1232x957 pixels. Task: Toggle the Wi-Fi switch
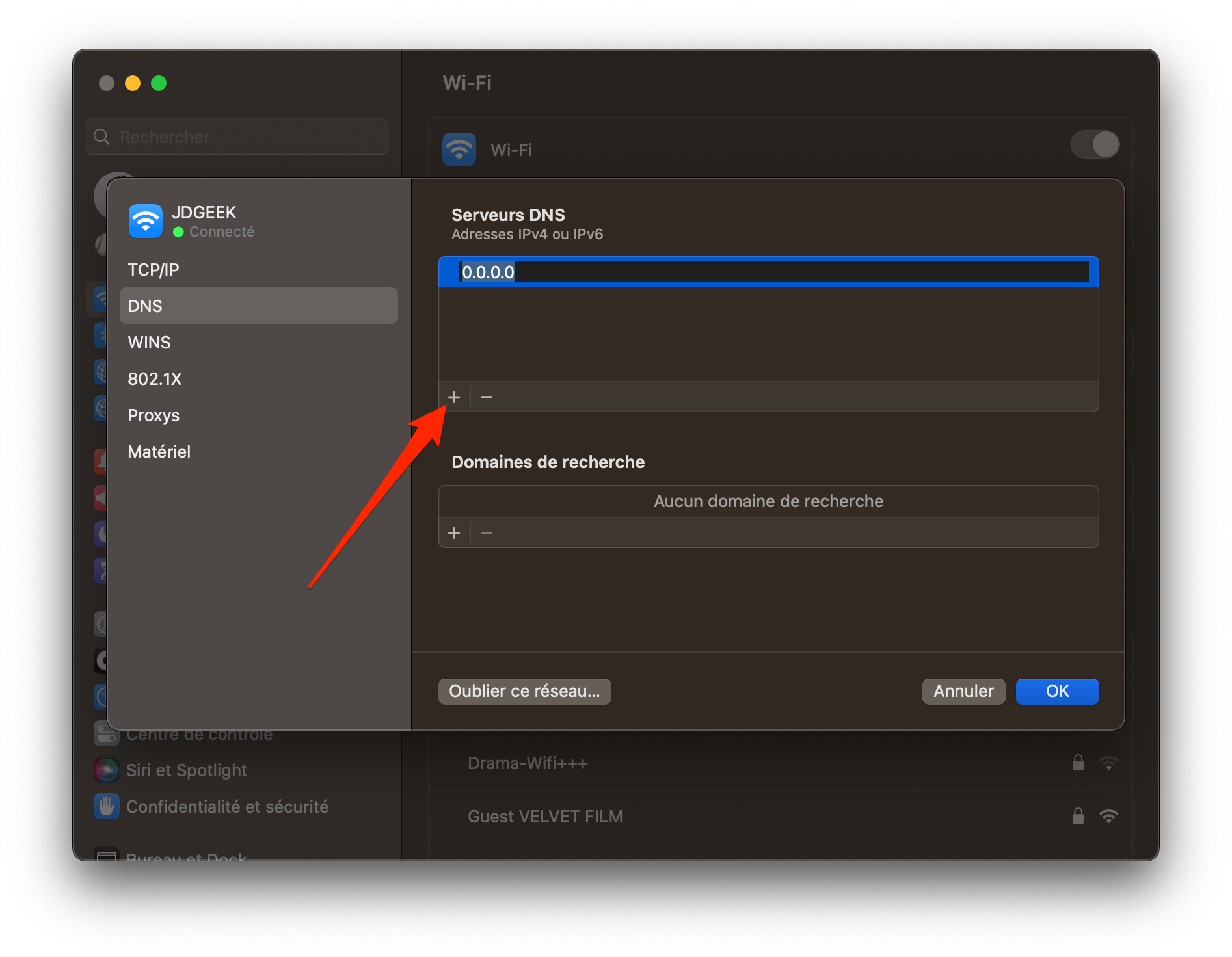[x=1095, y=144]
